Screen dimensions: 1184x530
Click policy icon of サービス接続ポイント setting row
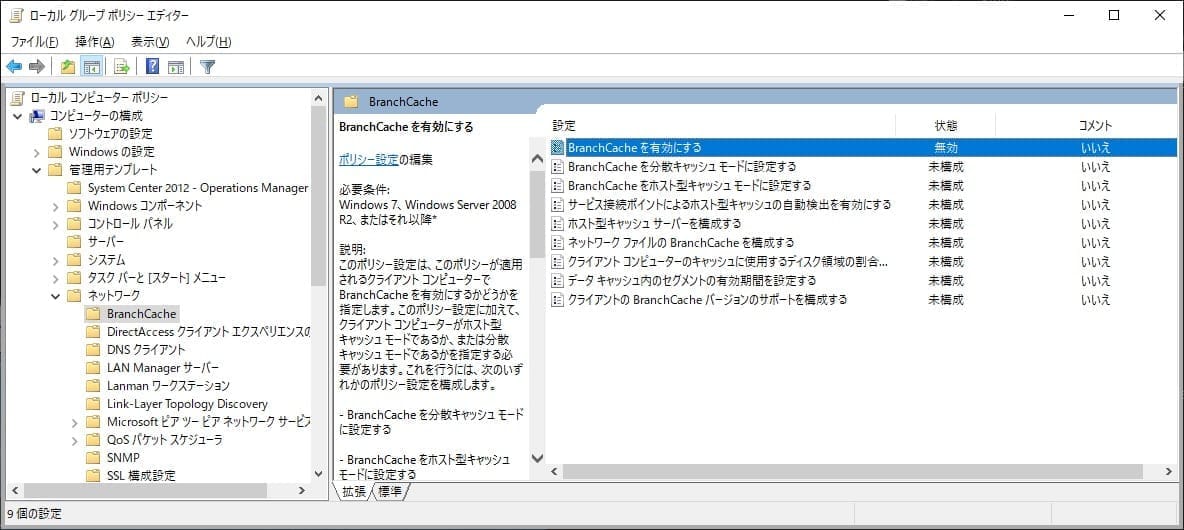pyautogui.click(x=558, y=205)
